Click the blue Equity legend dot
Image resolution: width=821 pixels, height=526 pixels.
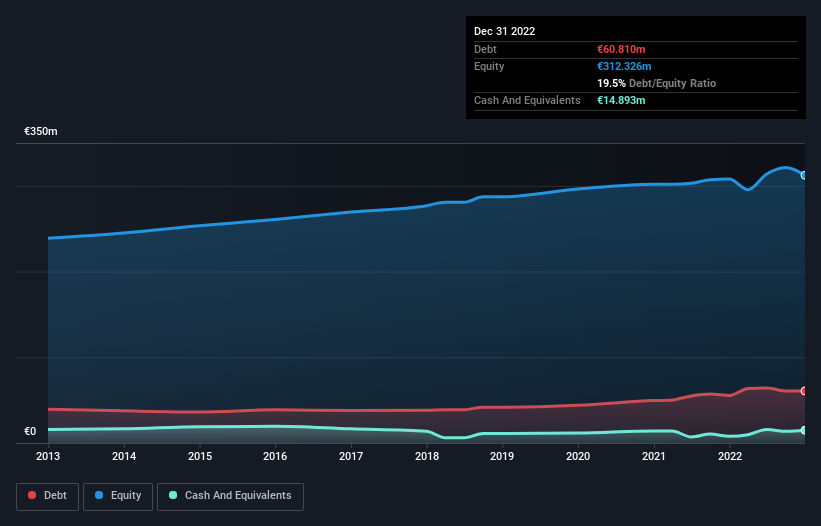click(99, 495)
